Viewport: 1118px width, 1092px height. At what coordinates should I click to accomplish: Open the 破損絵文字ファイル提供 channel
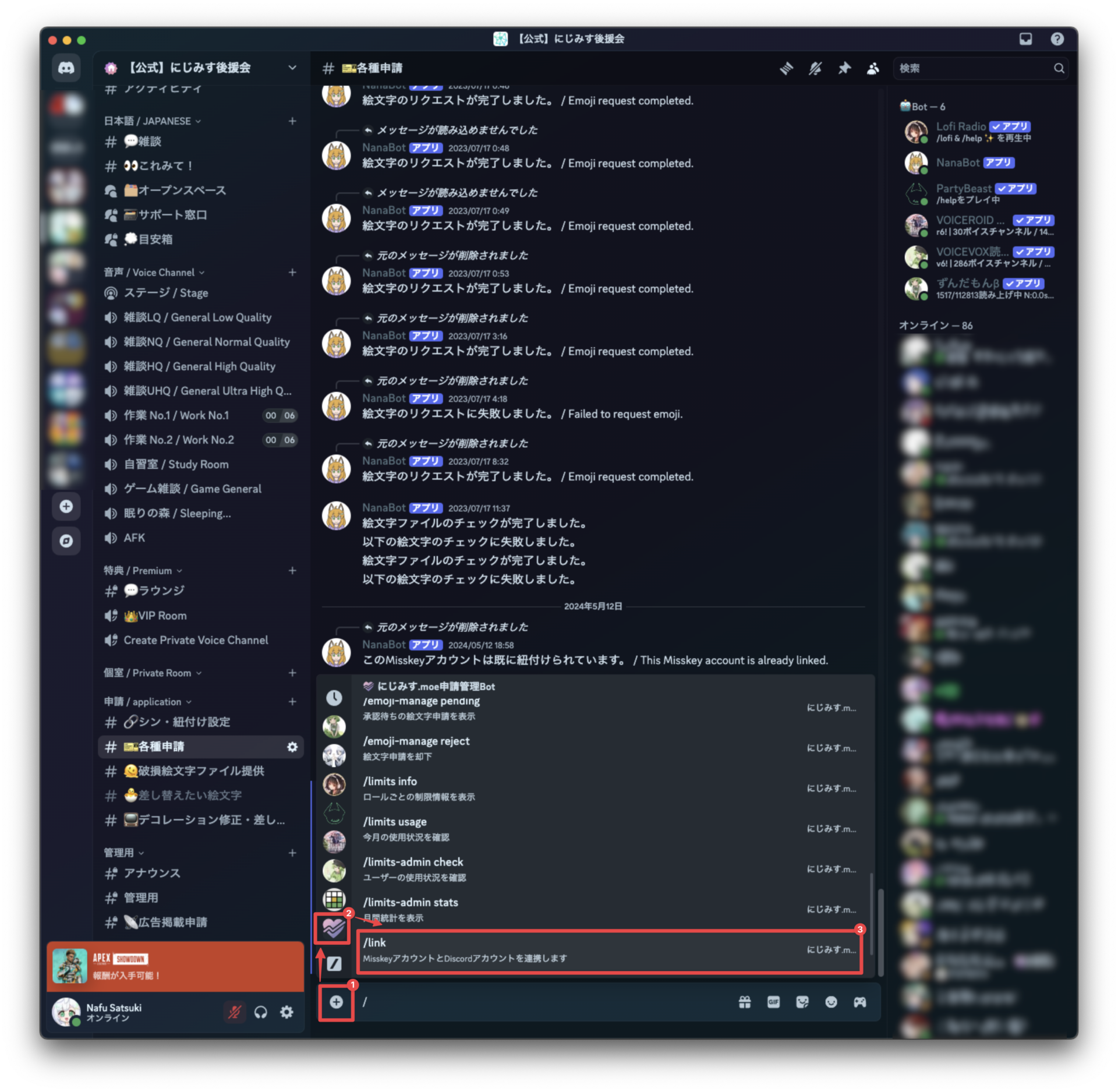(201, 771)
